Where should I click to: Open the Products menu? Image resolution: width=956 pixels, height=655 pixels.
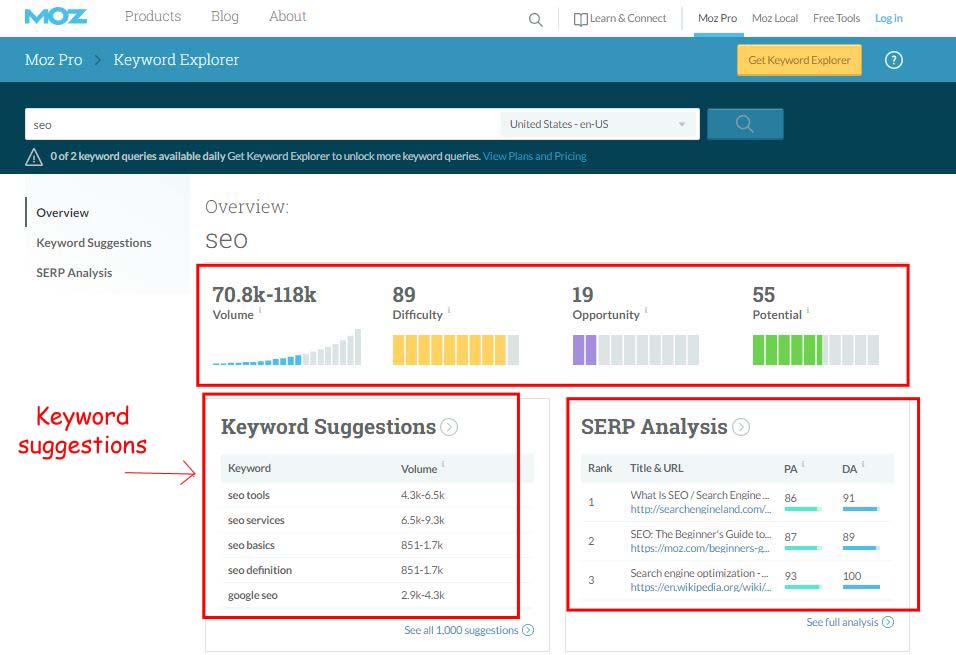pos(152,16)
